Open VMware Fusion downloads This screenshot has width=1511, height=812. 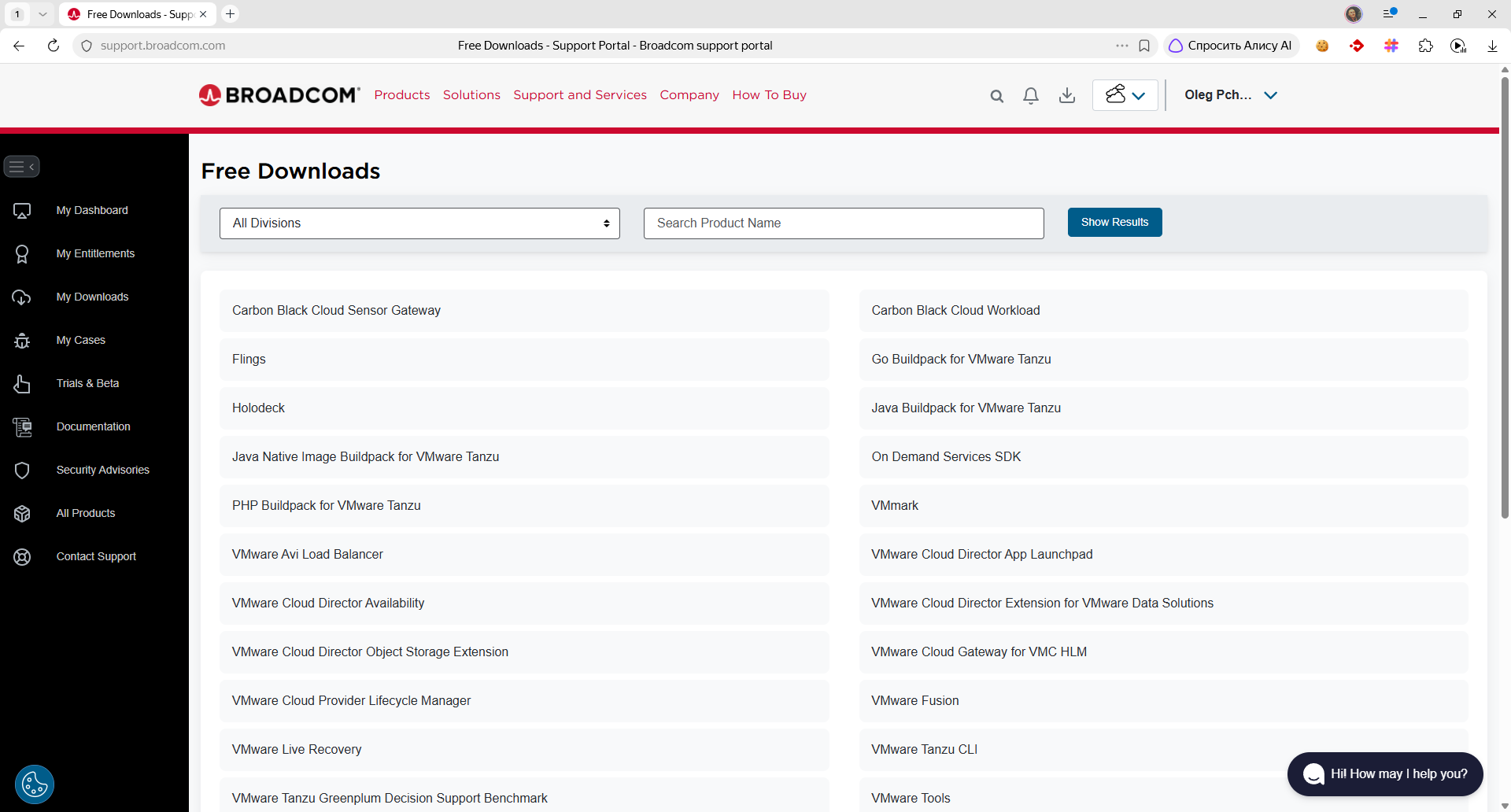pyautogui.click(x=1163, y=701)
